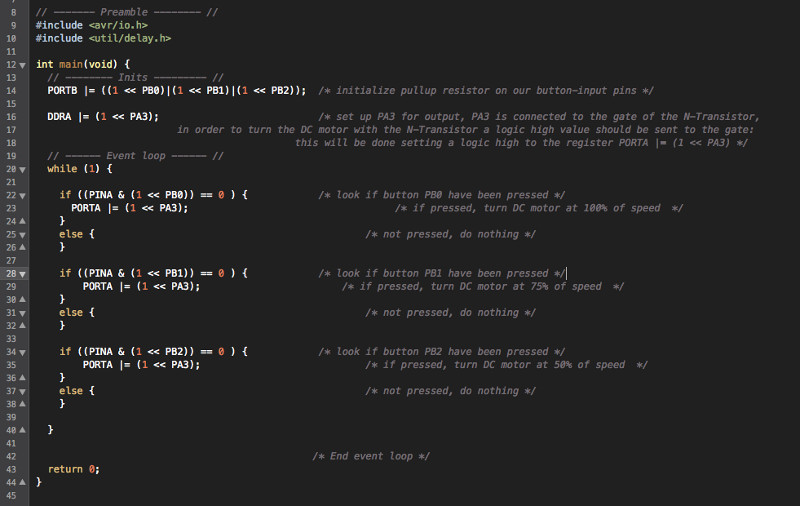800x506 pixels.
Task: Click the fold end marker at line 38
Action: (22, 403)
